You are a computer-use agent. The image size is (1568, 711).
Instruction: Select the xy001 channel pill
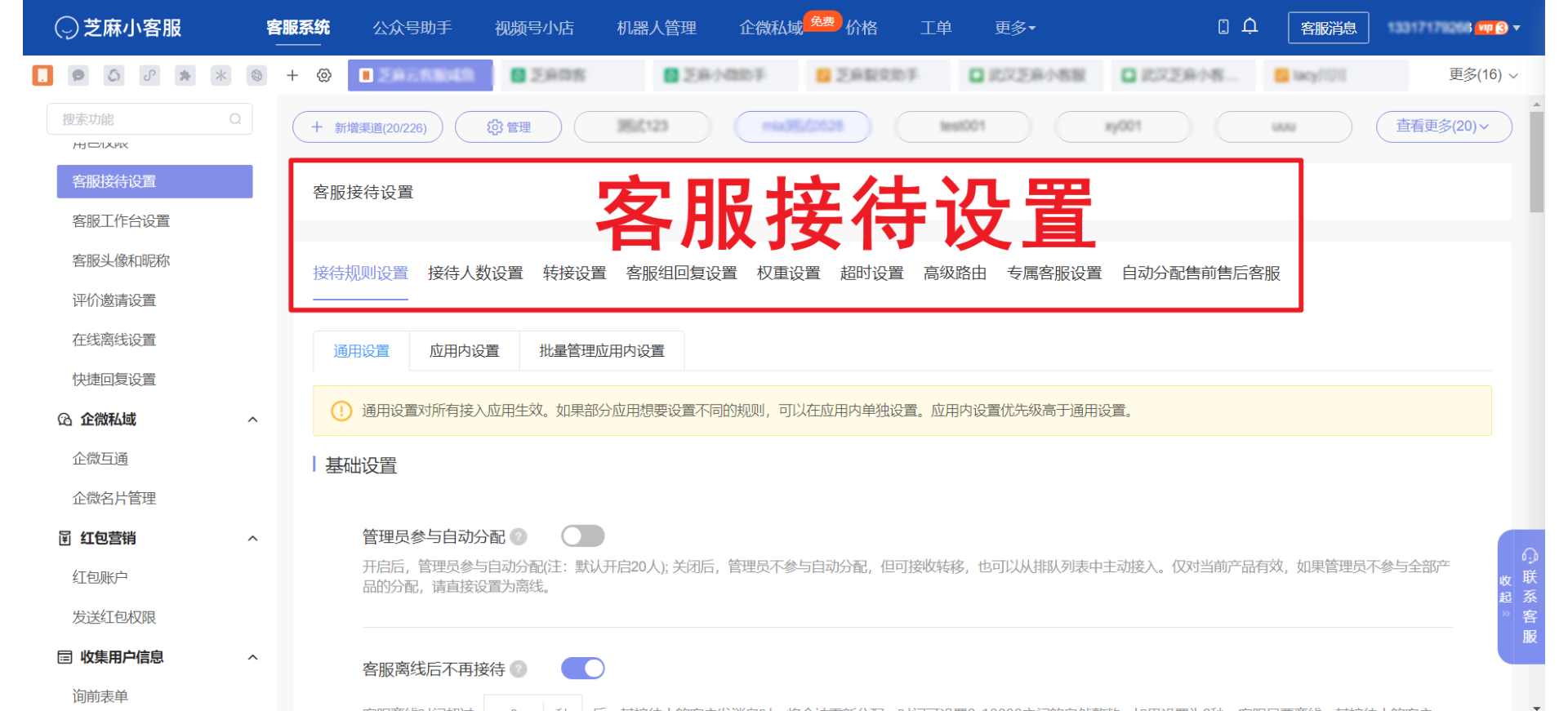coord(1123,127)
